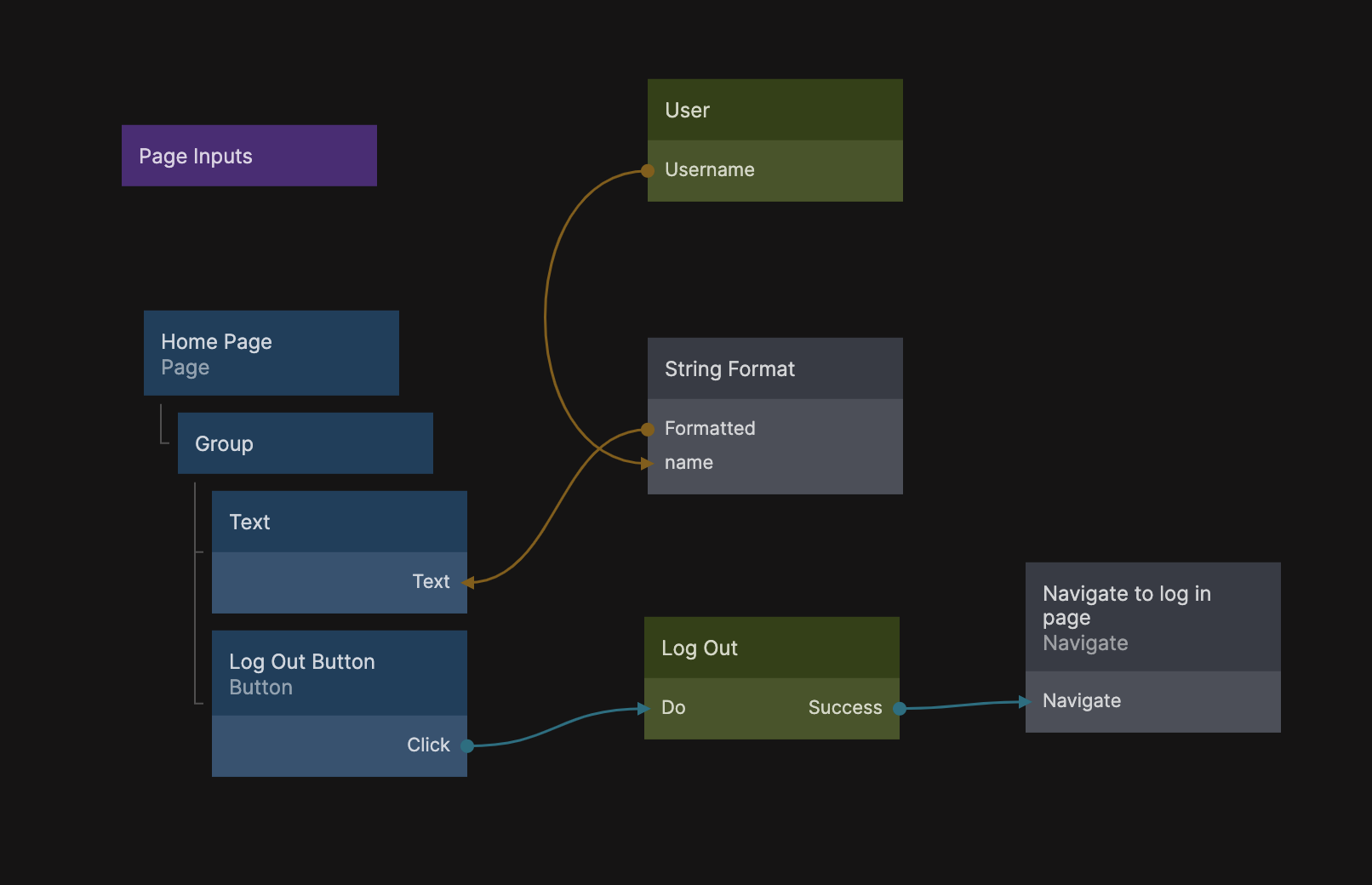Viewport: 1372px width, 885px height.
Task: Select the Log Out Button node
Action: point(339,673)
